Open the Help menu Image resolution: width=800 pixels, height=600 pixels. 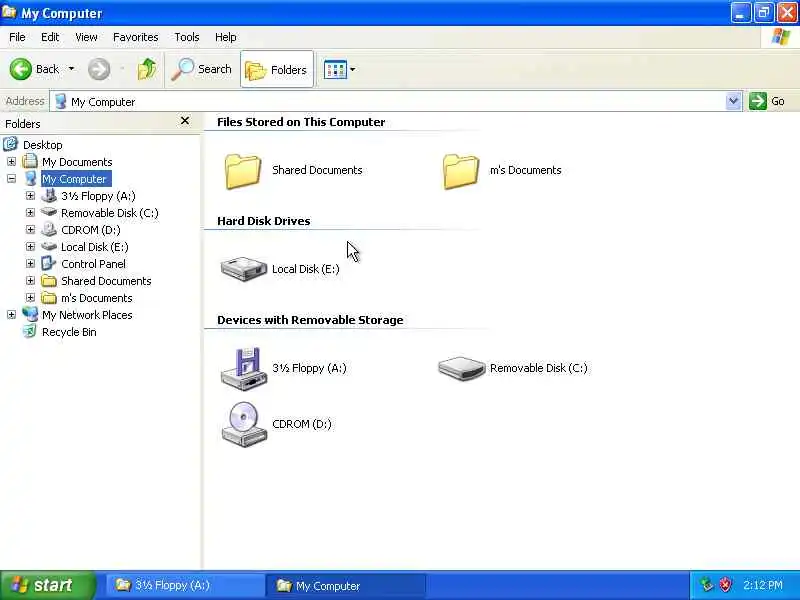(x=226, y=37)
